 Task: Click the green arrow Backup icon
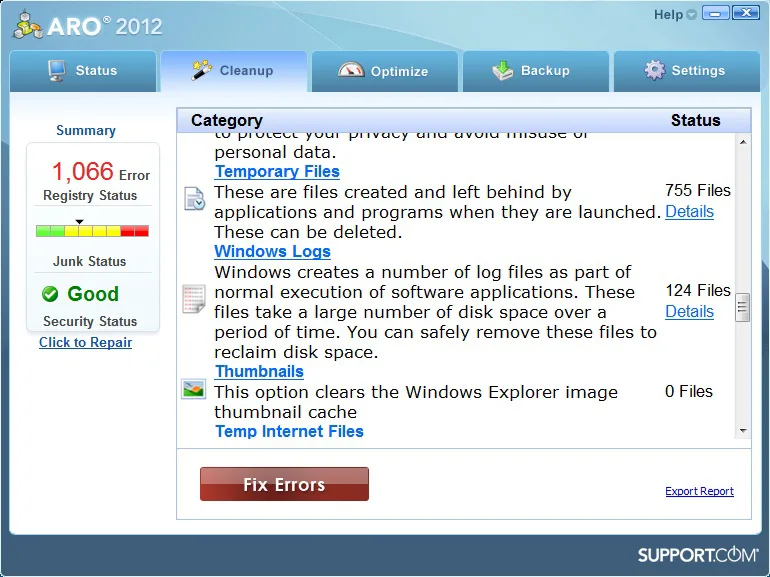502,70
